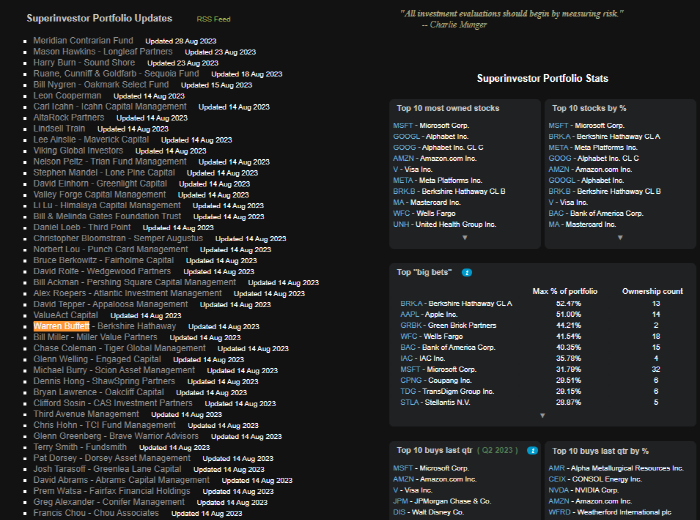Open Mason Hawkins - Longleaf Partners
This screenshot has height=520, width=700.
click(103, 52)
